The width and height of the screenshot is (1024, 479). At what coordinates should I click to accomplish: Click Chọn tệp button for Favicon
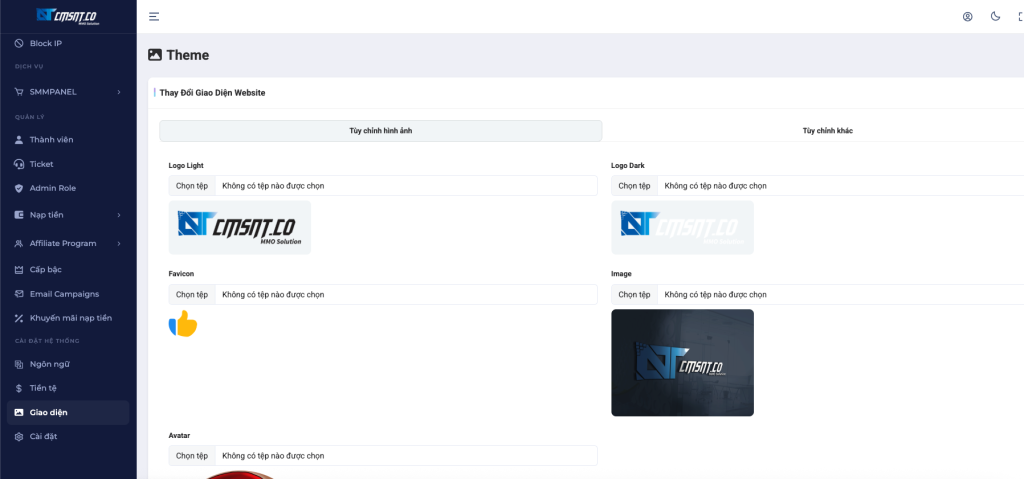(192, 295)
